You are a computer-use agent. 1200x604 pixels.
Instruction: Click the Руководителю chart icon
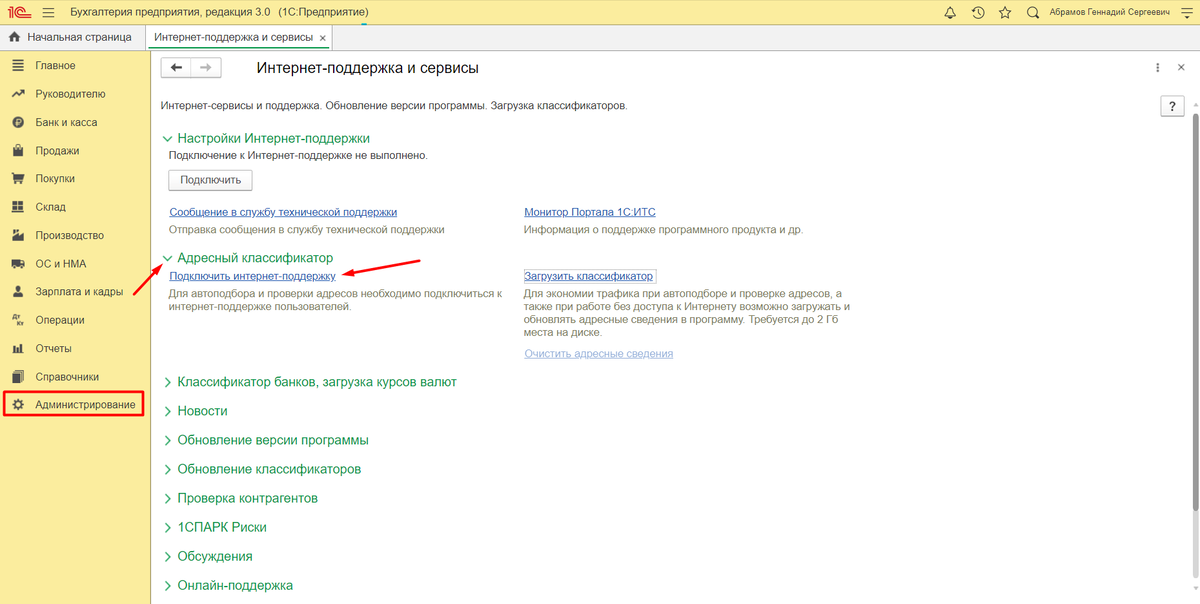click(17, 94)
